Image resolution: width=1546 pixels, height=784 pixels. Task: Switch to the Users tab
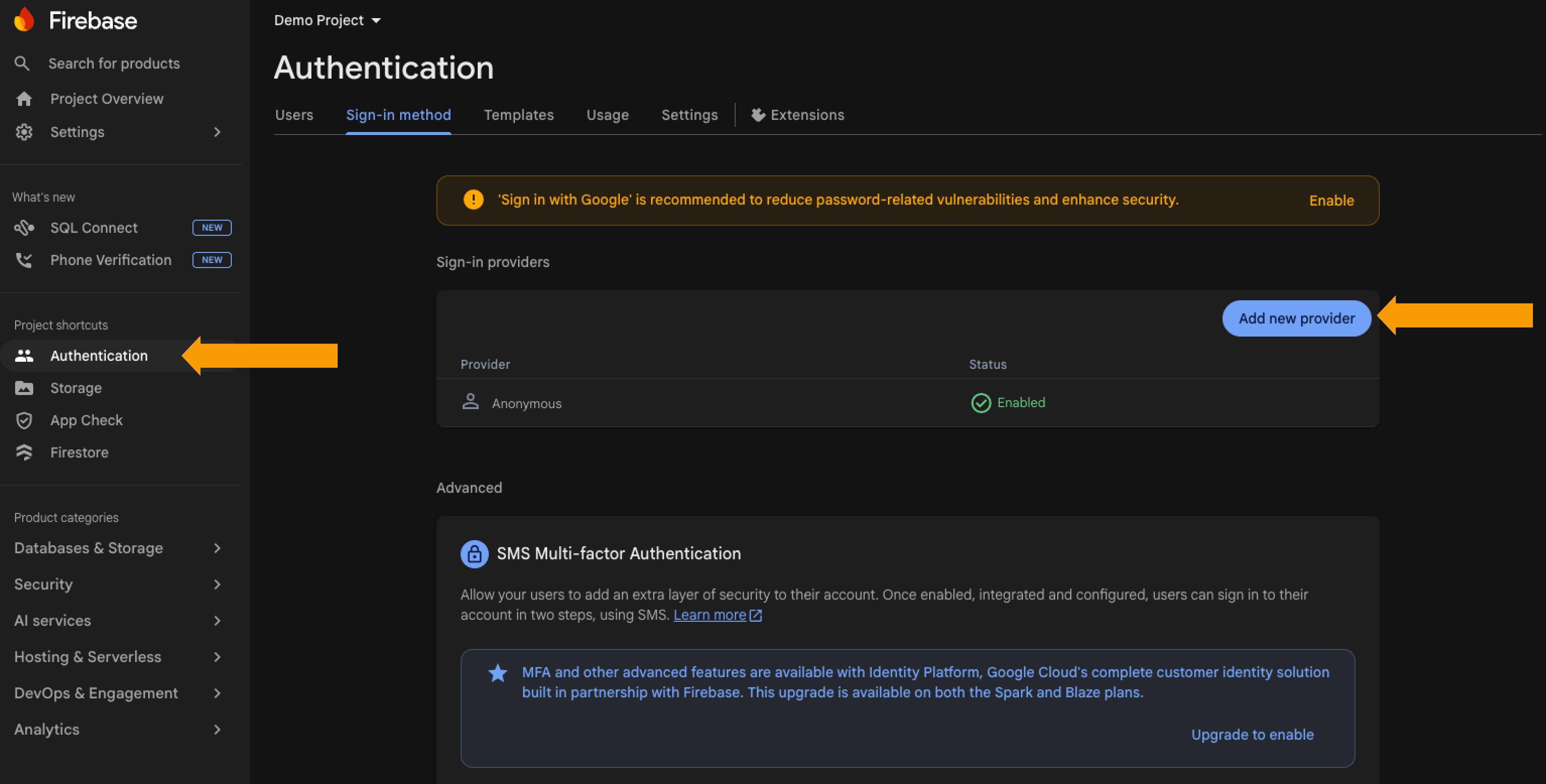[x=294, y=115]
